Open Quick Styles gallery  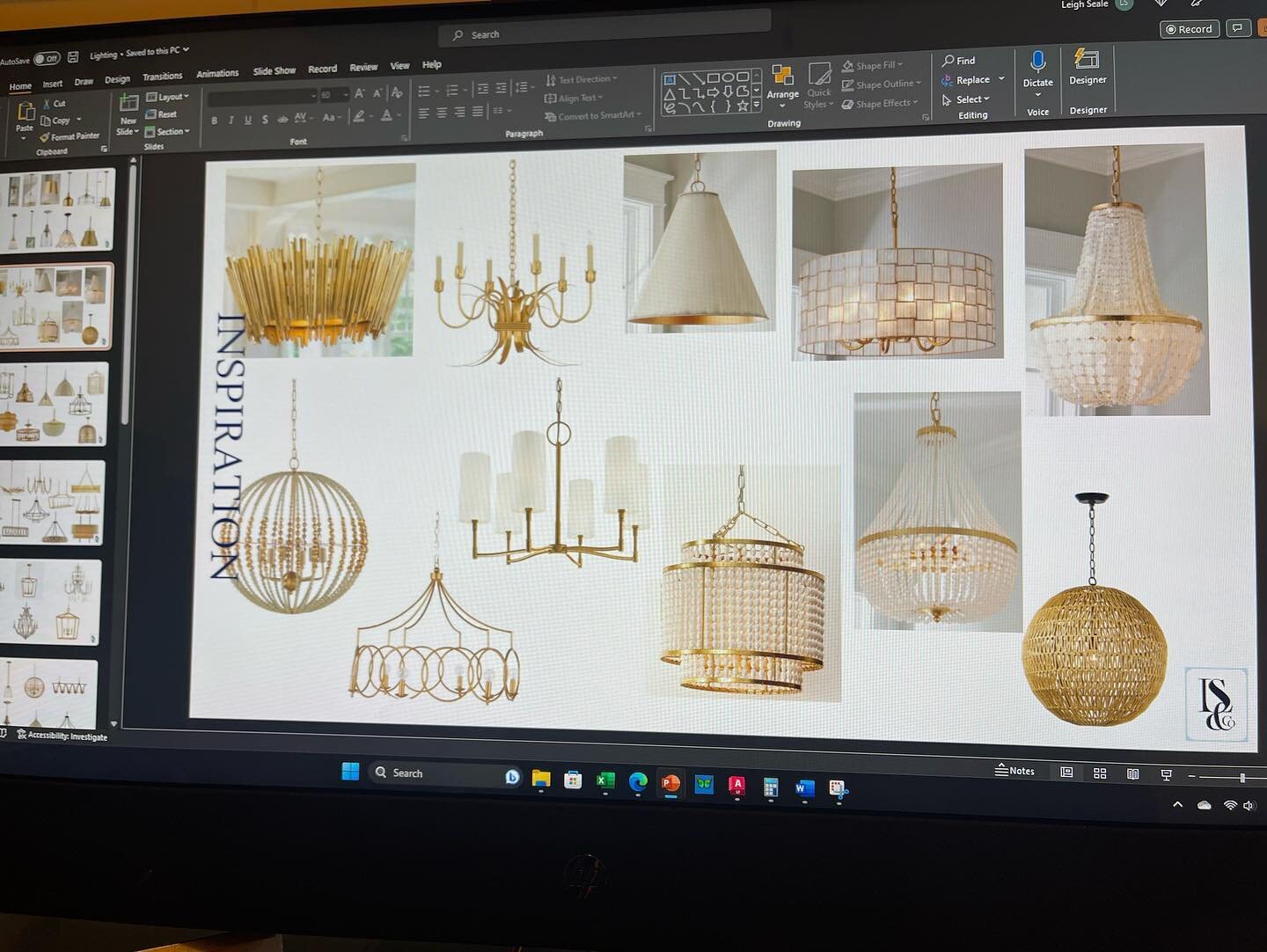coord(818,86)
